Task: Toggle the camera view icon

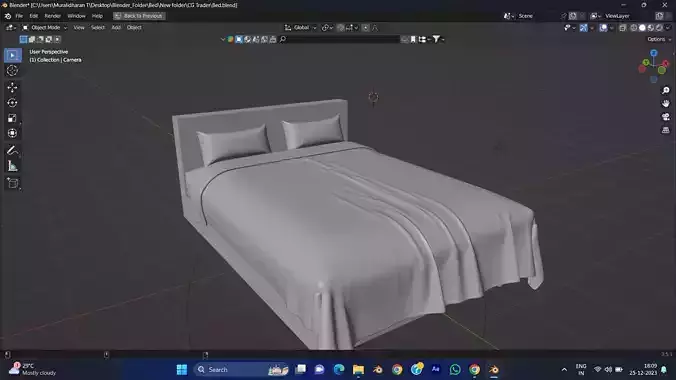Action: (666, 117)
